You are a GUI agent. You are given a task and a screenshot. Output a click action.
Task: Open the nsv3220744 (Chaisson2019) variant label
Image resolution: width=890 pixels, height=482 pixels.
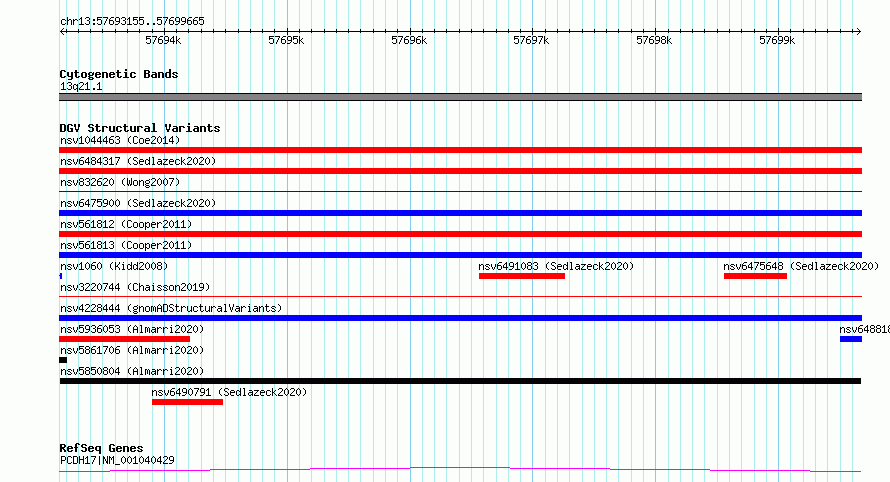click(135, 287)
